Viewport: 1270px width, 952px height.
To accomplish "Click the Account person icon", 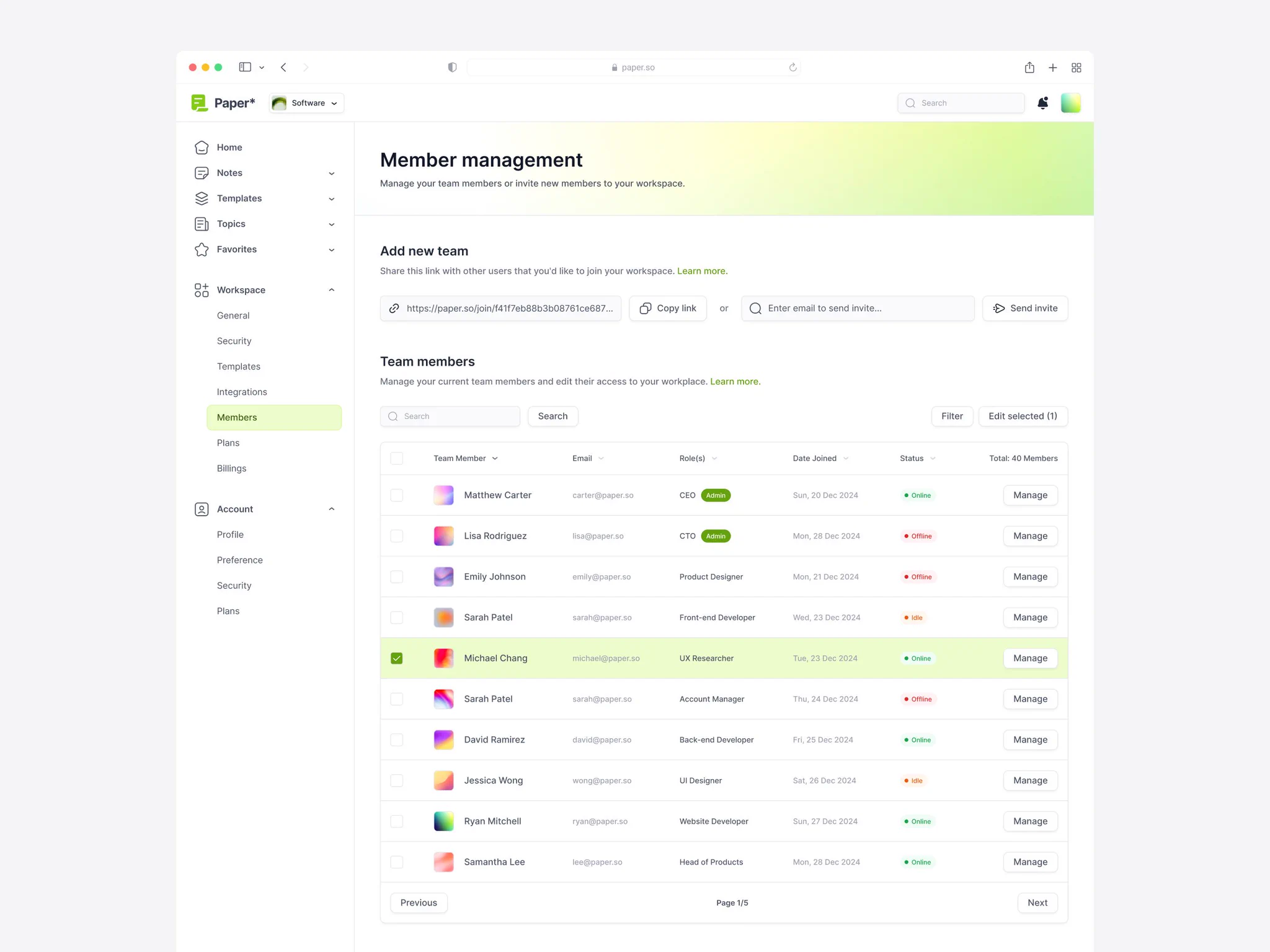I will [x=202, y=509].
